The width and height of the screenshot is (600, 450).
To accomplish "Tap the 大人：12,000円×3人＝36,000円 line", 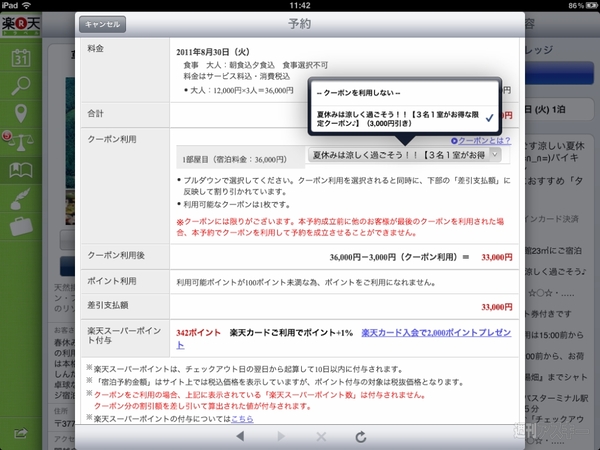I will 242,91.
